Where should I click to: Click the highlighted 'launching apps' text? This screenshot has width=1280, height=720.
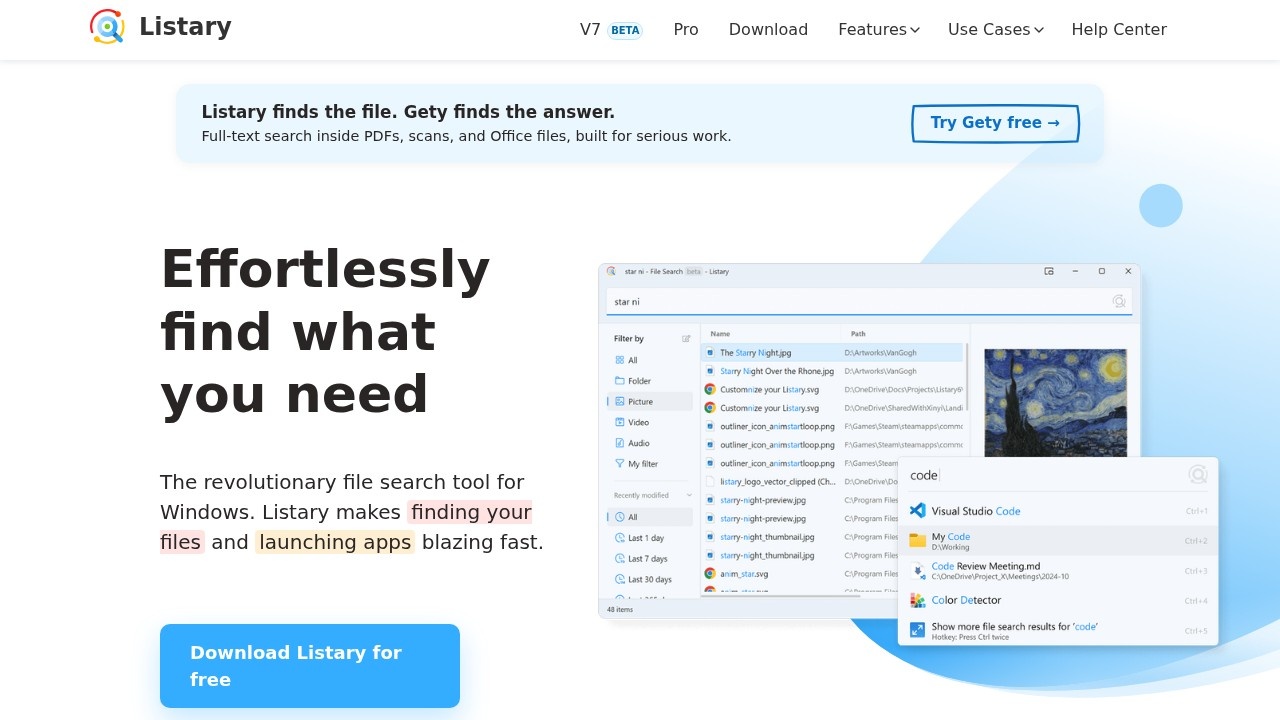[335, 542]
